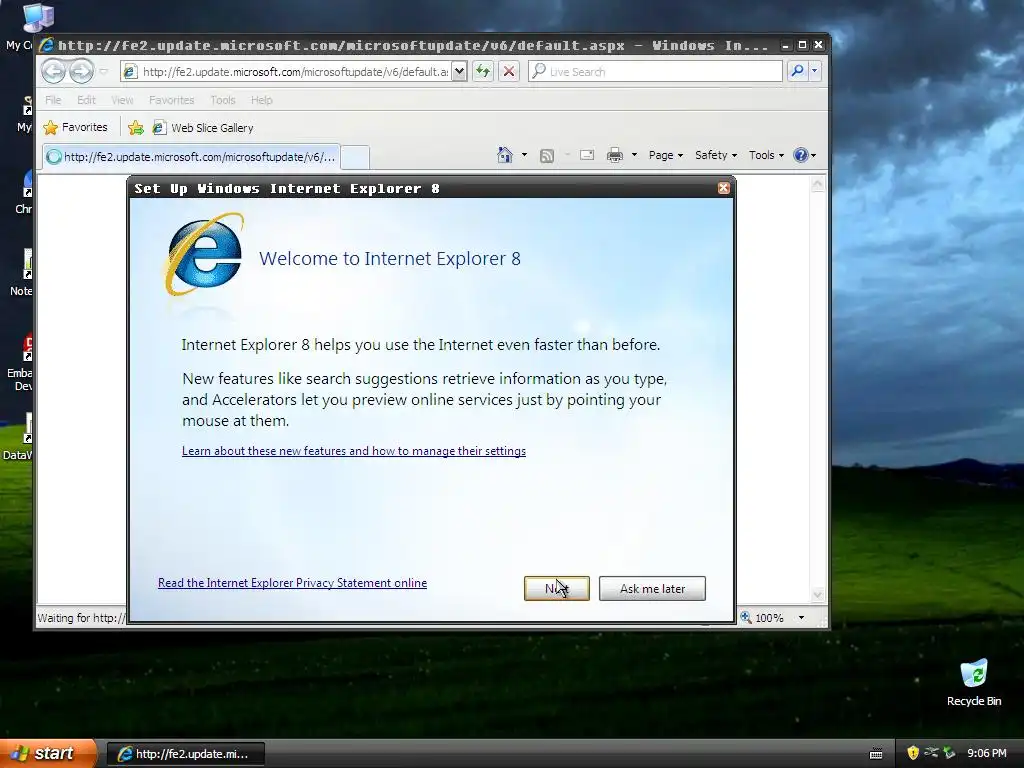1024x768 pixels.
Task: Click the red Stop loading icon
Action: pos(509,71)
